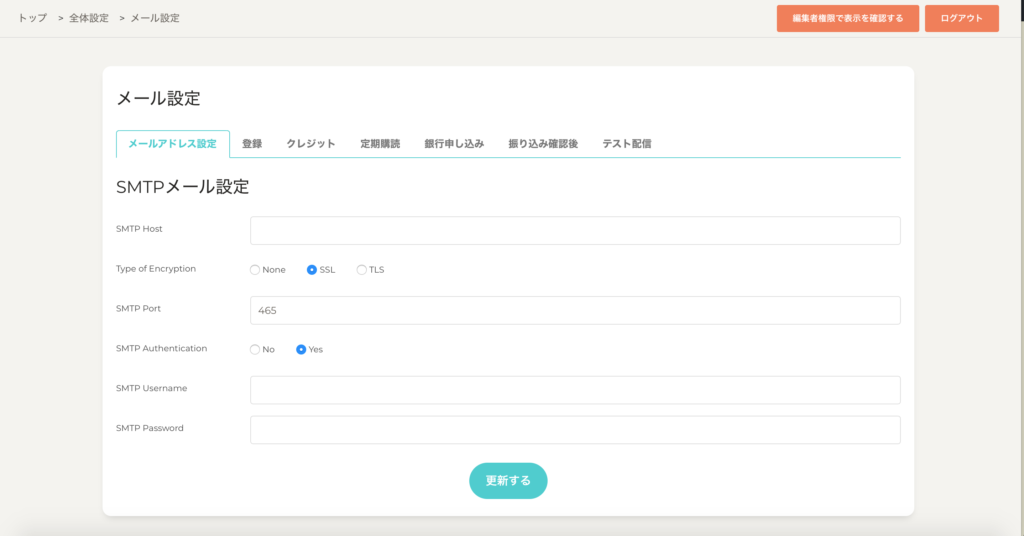Switch to the 定期購読 tab
The image size is (1024, 536).
point(380,144)
